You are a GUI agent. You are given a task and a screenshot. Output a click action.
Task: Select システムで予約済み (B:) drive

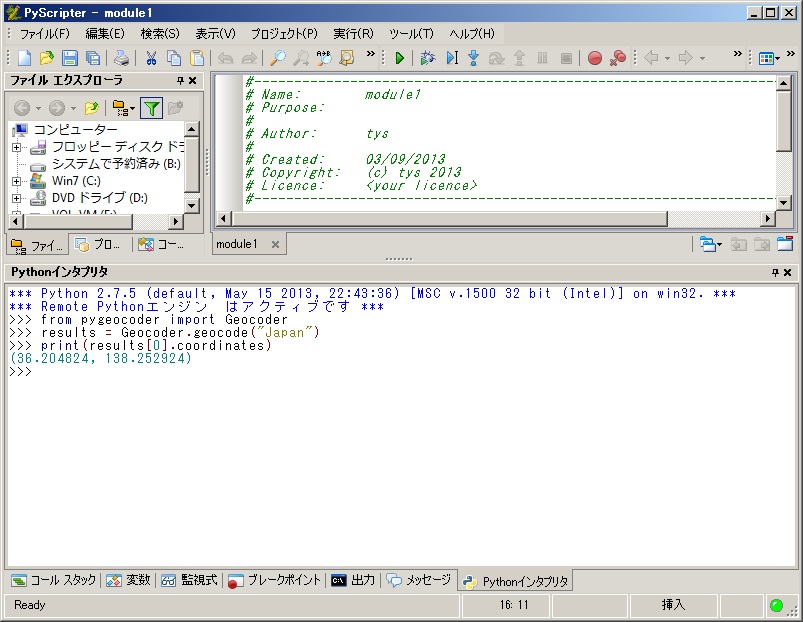115,164
